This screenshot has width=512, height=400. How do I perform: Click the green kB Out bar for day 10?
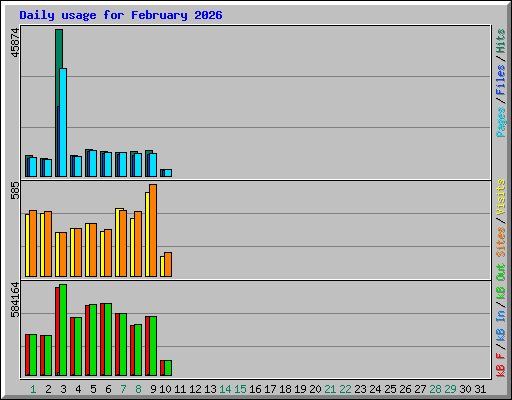[168, 368]
